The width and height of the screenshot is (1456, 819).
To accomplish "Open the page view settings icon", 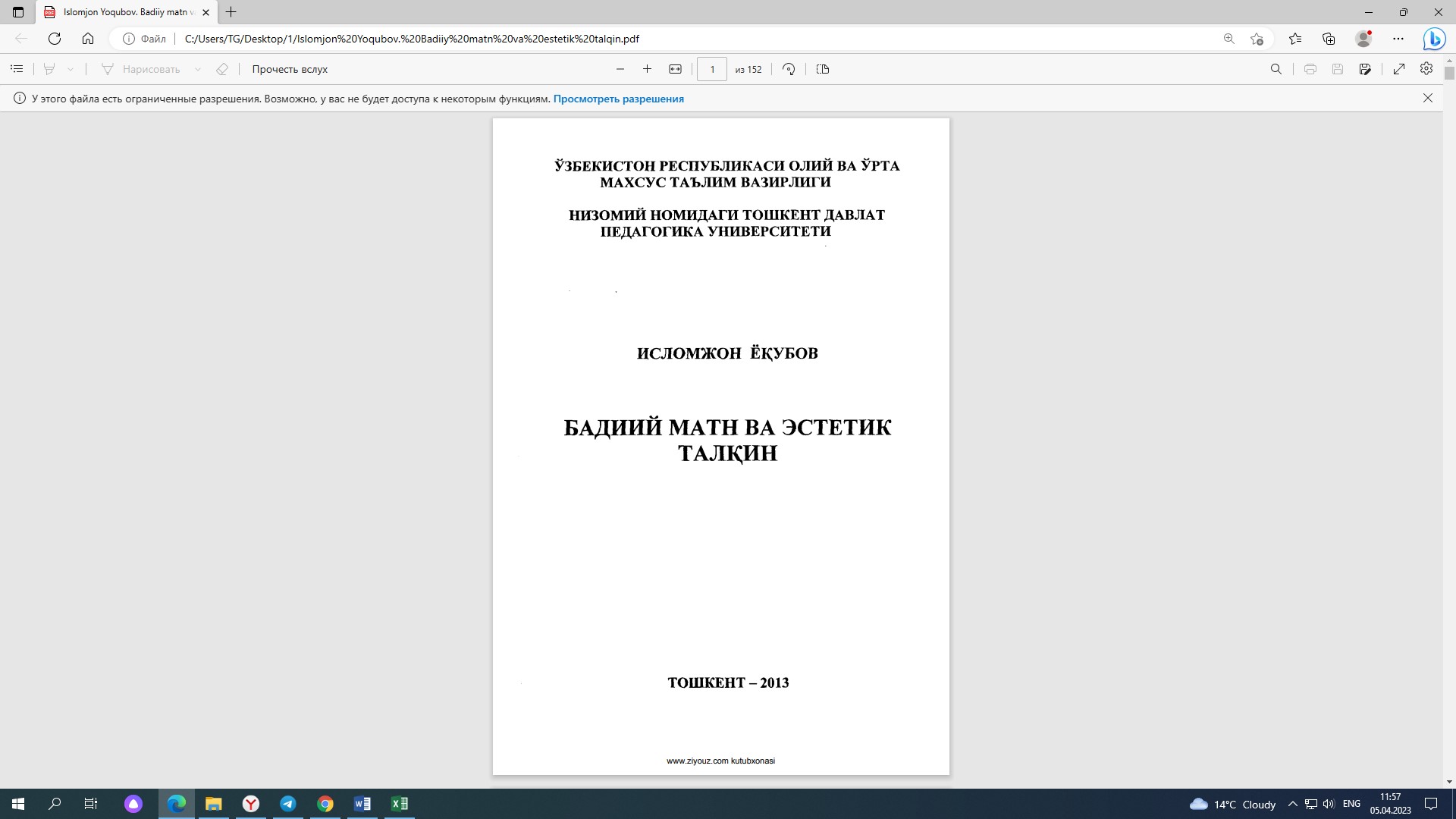I will coord(823,69).
